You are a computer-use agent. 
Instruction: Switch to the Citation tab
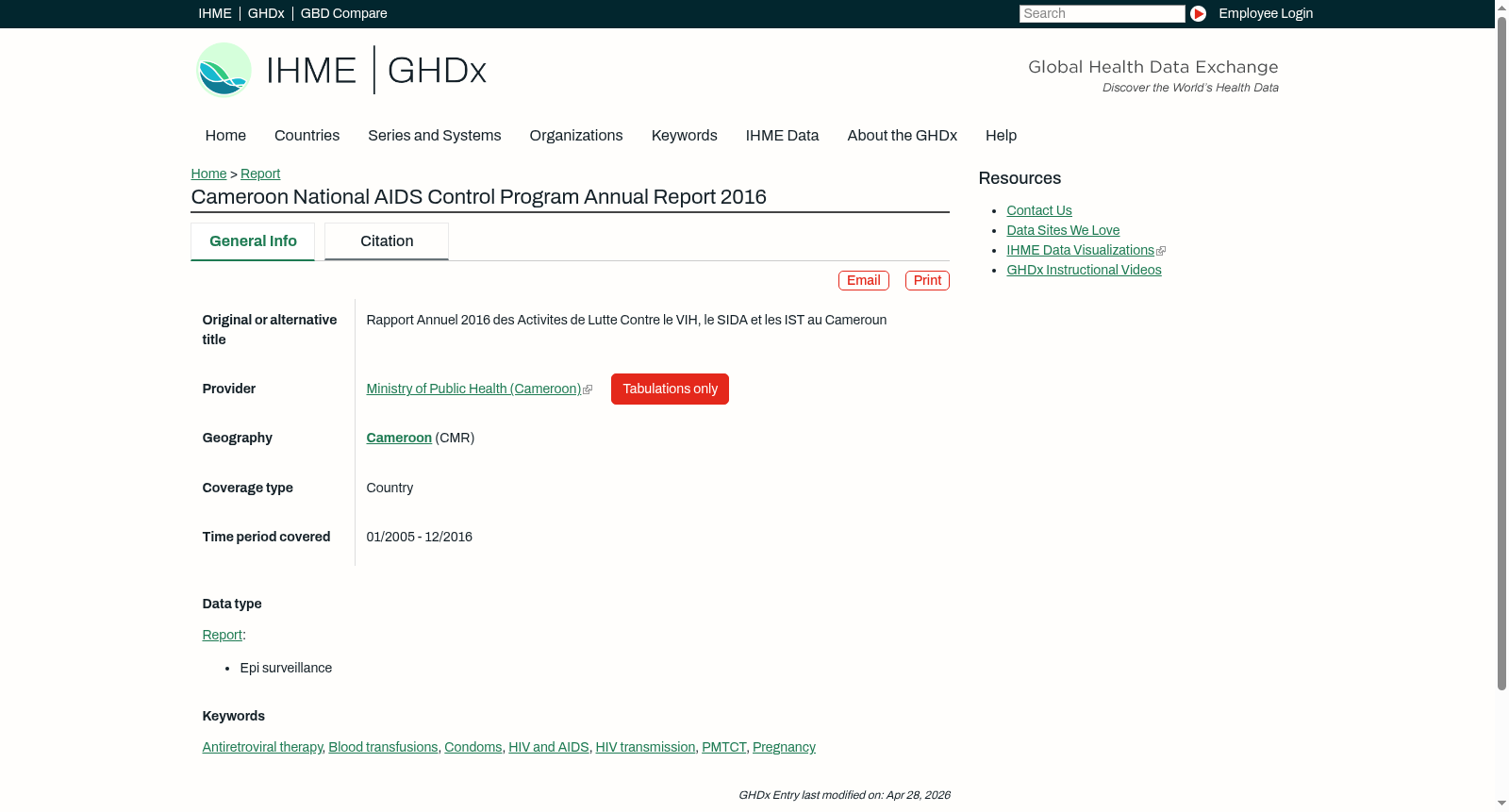click(x=387, y=241)
